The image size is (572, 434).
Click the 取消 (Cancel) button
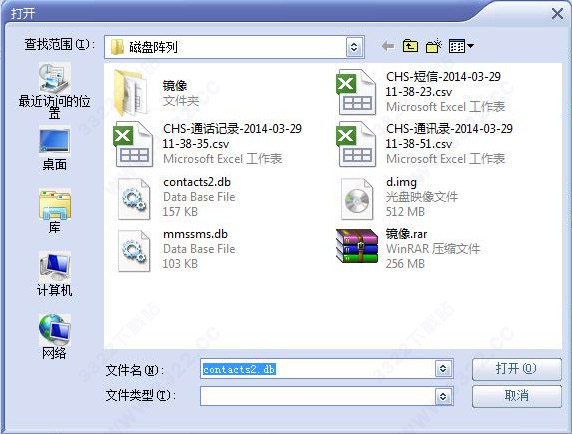[x=517, y=396]
